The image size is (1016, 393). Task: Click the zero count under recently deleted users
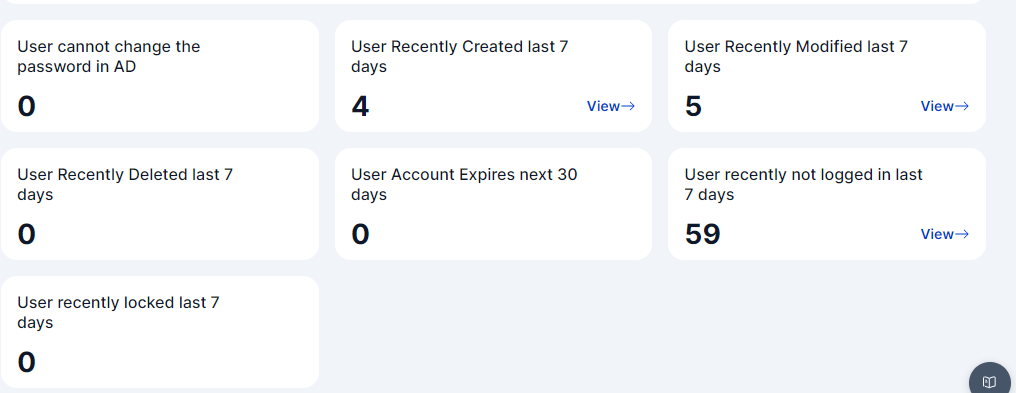tap(27, 234)
